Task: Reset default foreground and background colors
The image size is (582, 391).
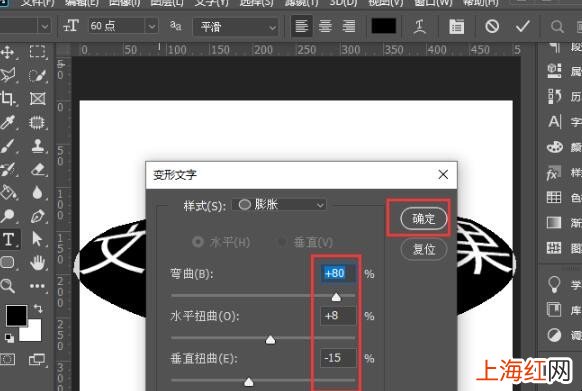Action: (x=9, y=338)
